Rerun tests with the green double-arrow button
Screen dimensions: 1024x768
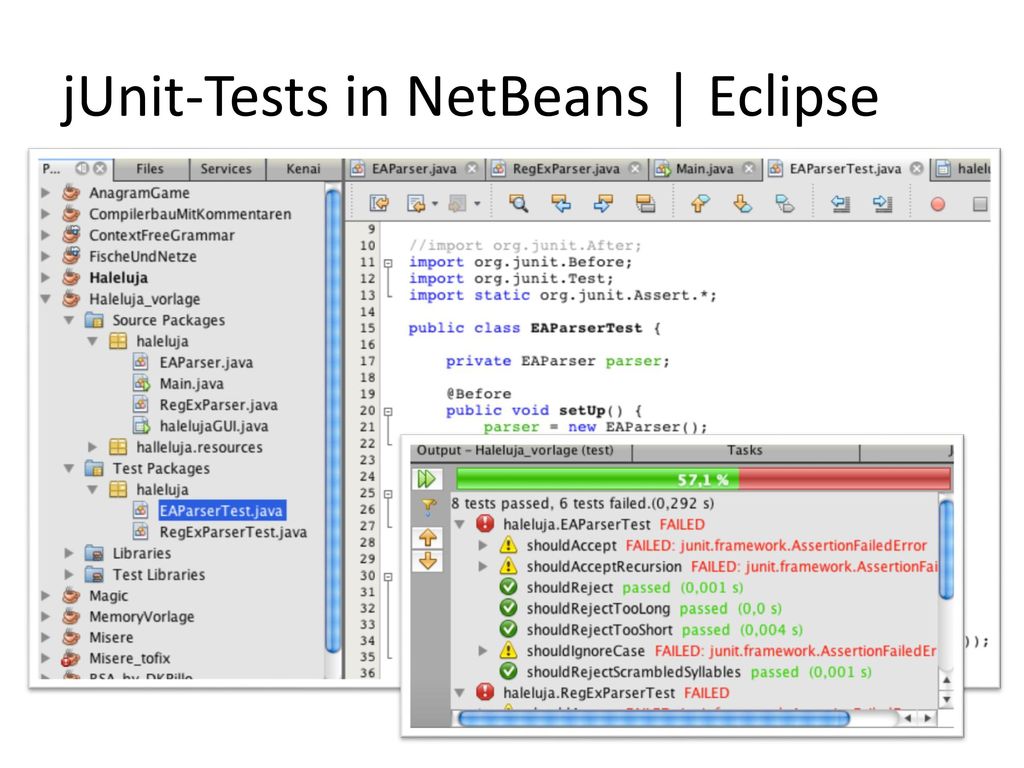click(x=426, y=479)
